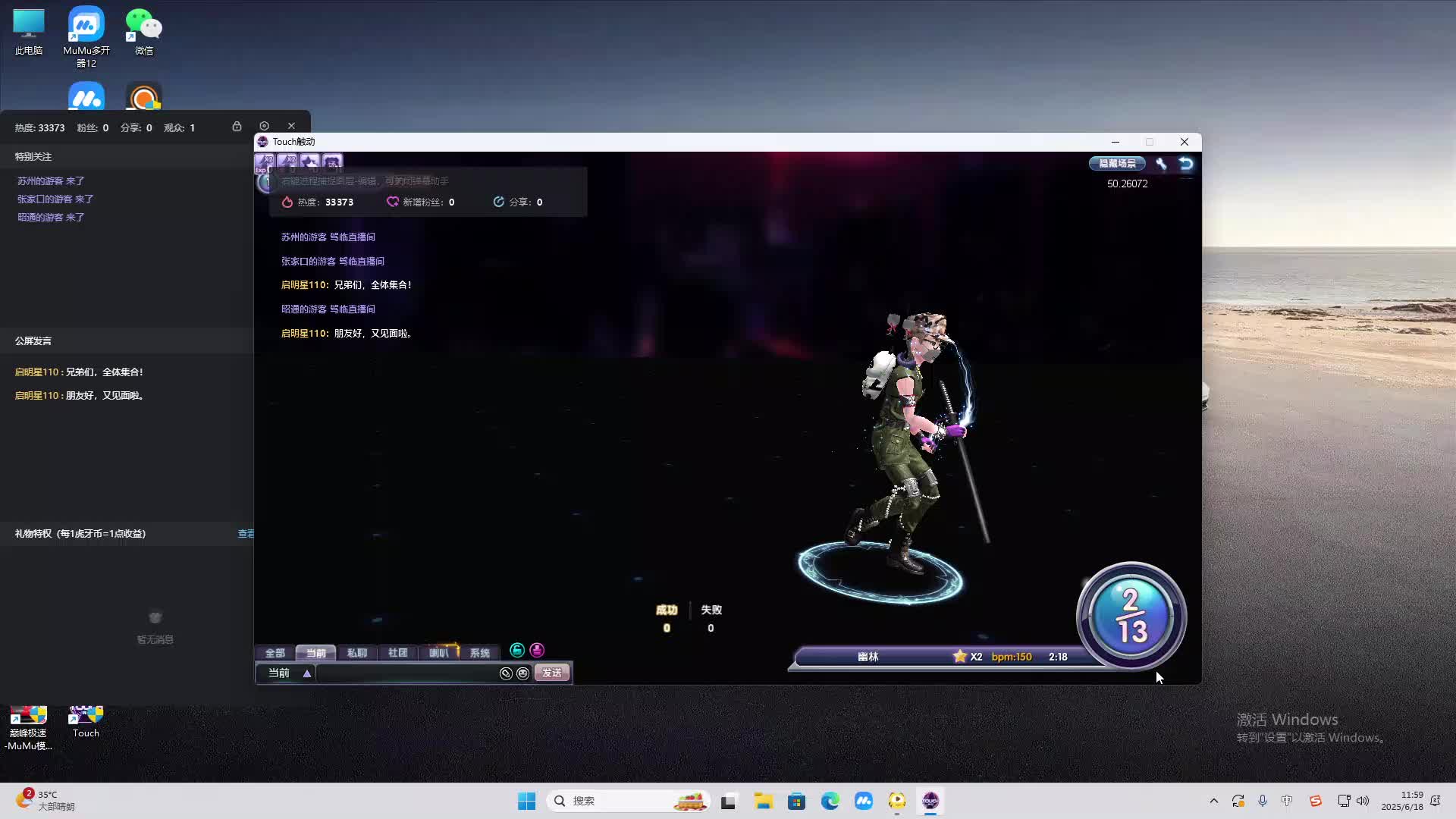Image resolution: width=1456 pixels, height=819 pixels.
Task: Click the blue return arrow icon
Action: pyautogui.click(x=1186, y=163)
